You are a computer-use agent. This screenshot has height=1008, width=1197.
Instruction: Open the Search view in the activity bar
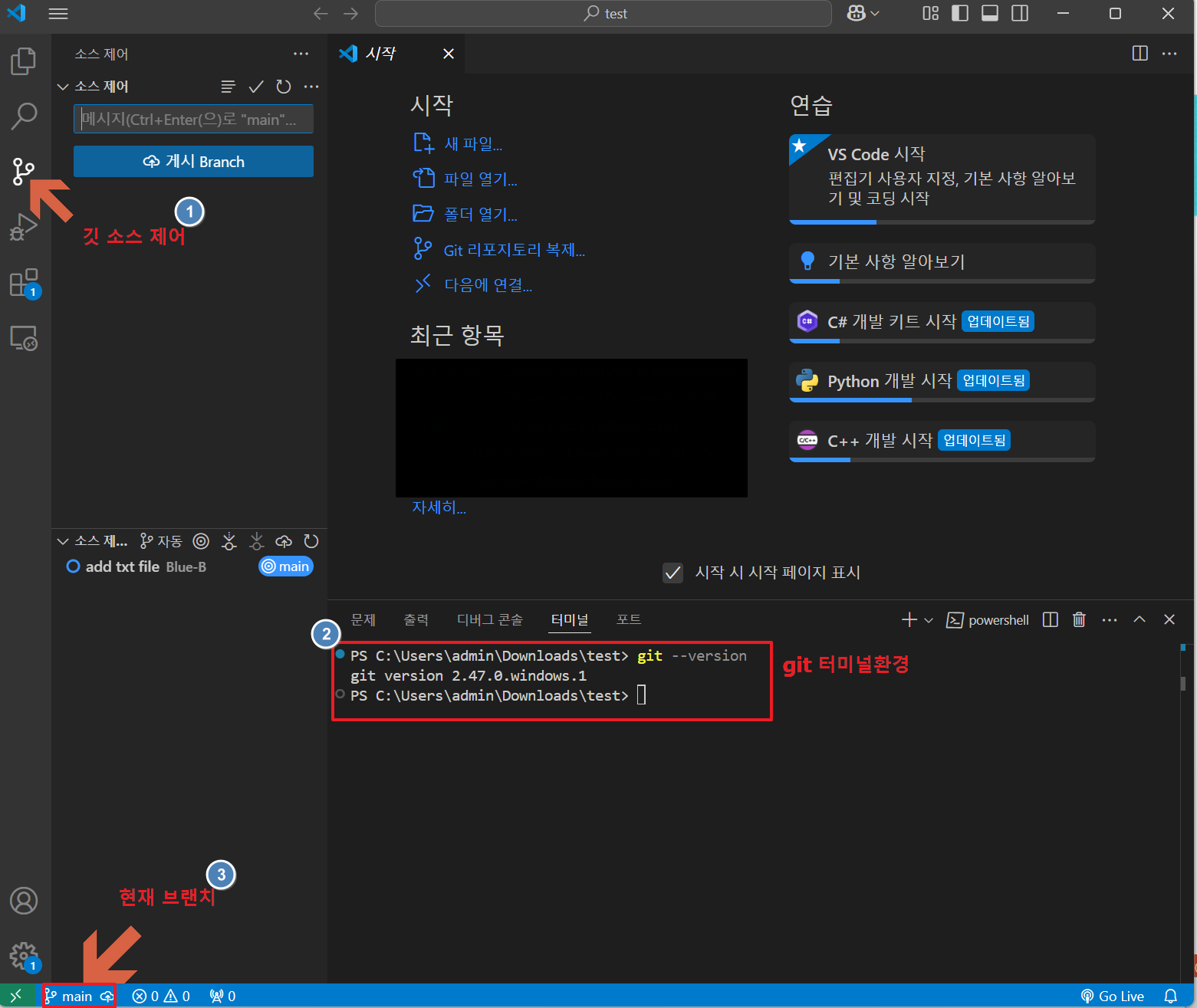24,116
